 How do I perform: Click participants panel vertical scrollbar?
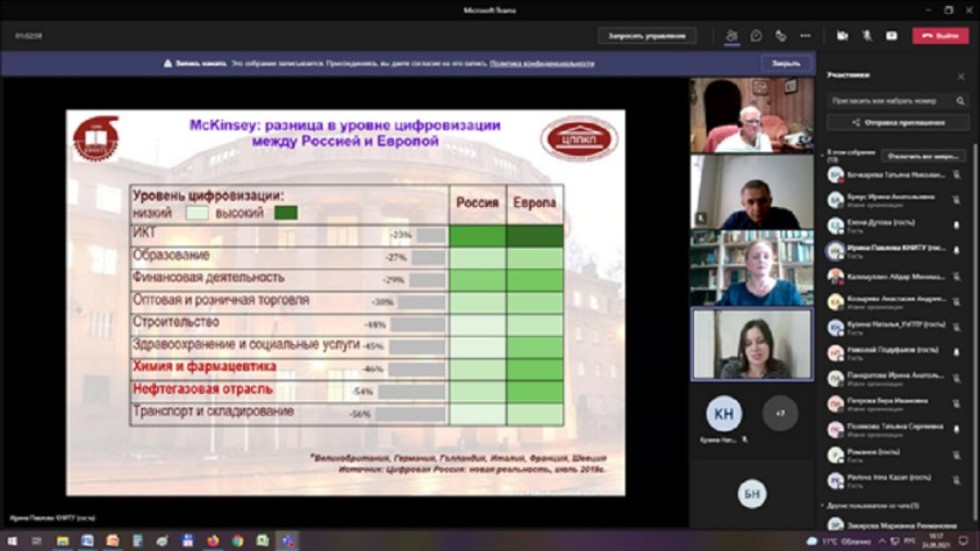point(976,331)
